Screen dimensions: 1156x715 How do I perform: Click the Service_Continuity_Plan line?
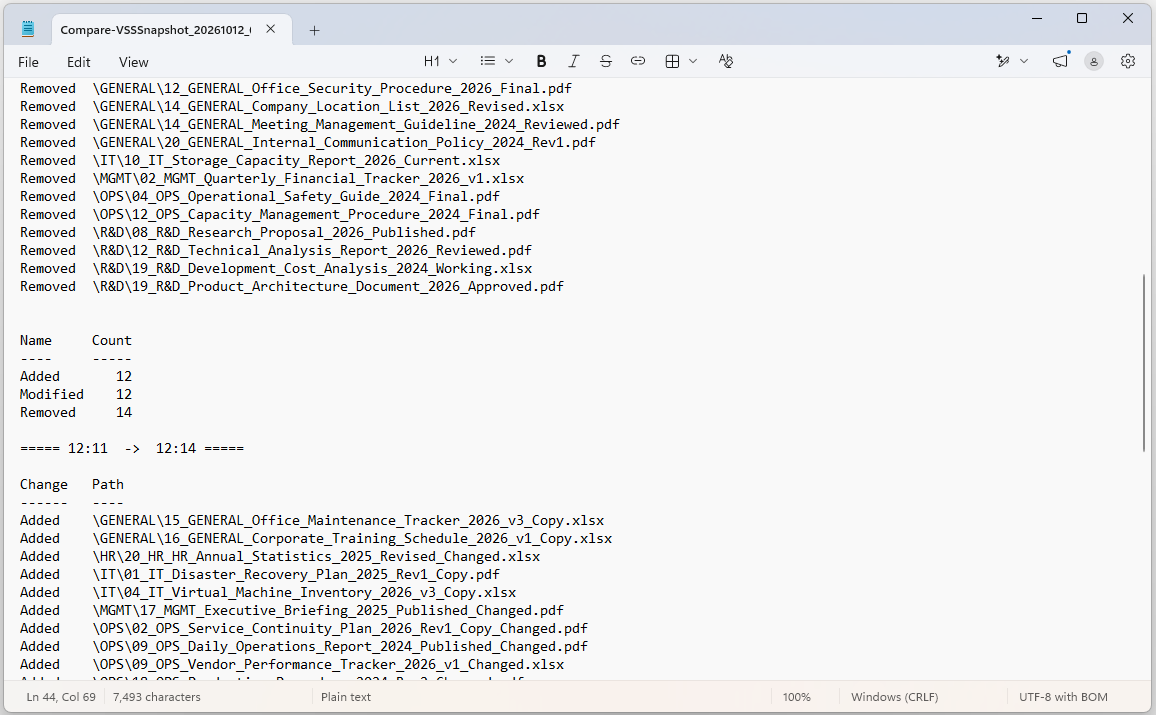tap(304, 629)
